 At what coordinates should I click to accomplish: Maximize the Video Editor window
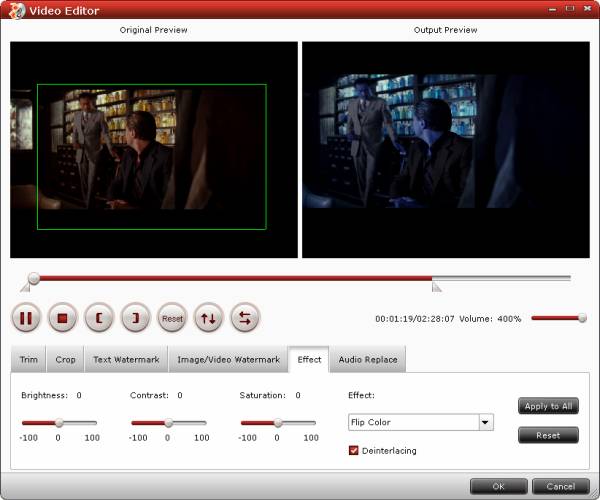pos(570,8)
